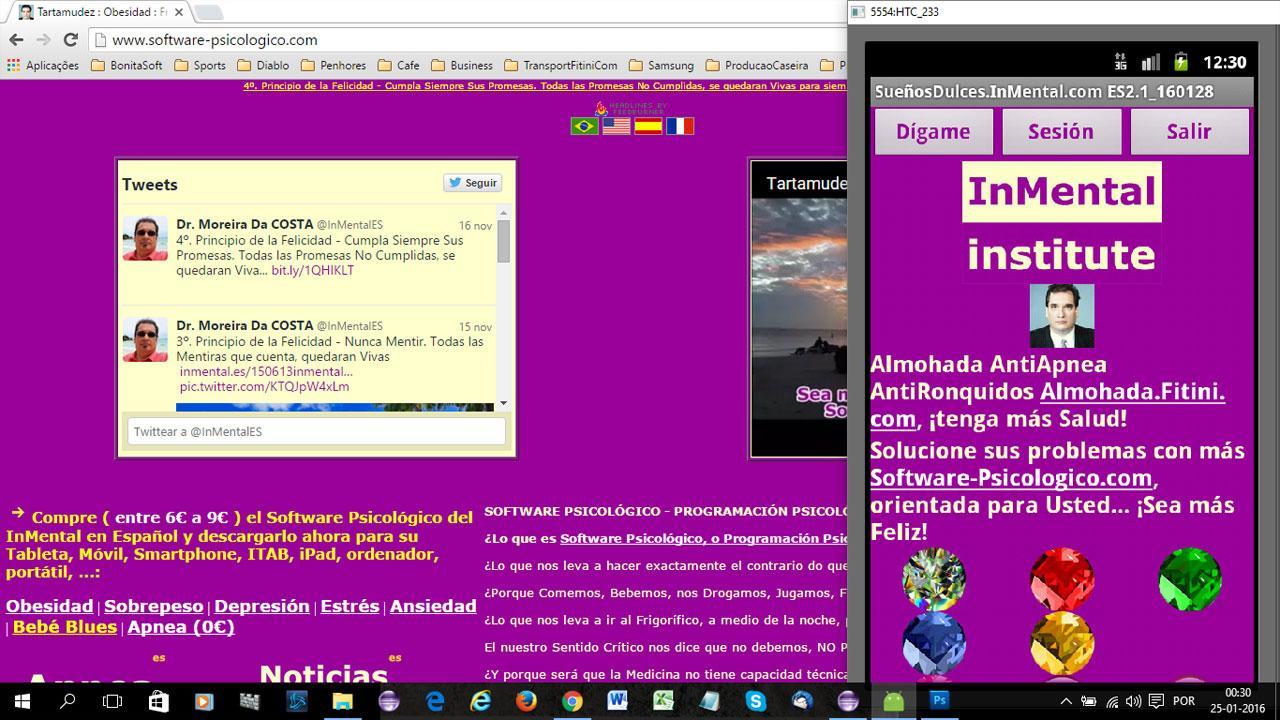The image size is (1280, 720).
Task: Open the Cafe bookmarks folder
Action: click(x=398, y=65)
